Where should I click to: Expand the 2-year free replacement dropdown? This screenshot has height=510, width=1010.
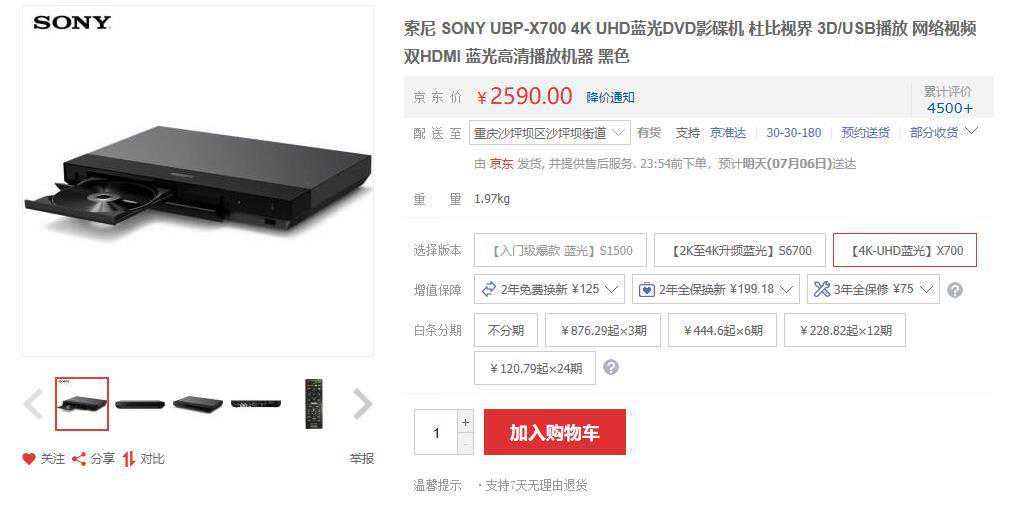[x=549, y=289]
